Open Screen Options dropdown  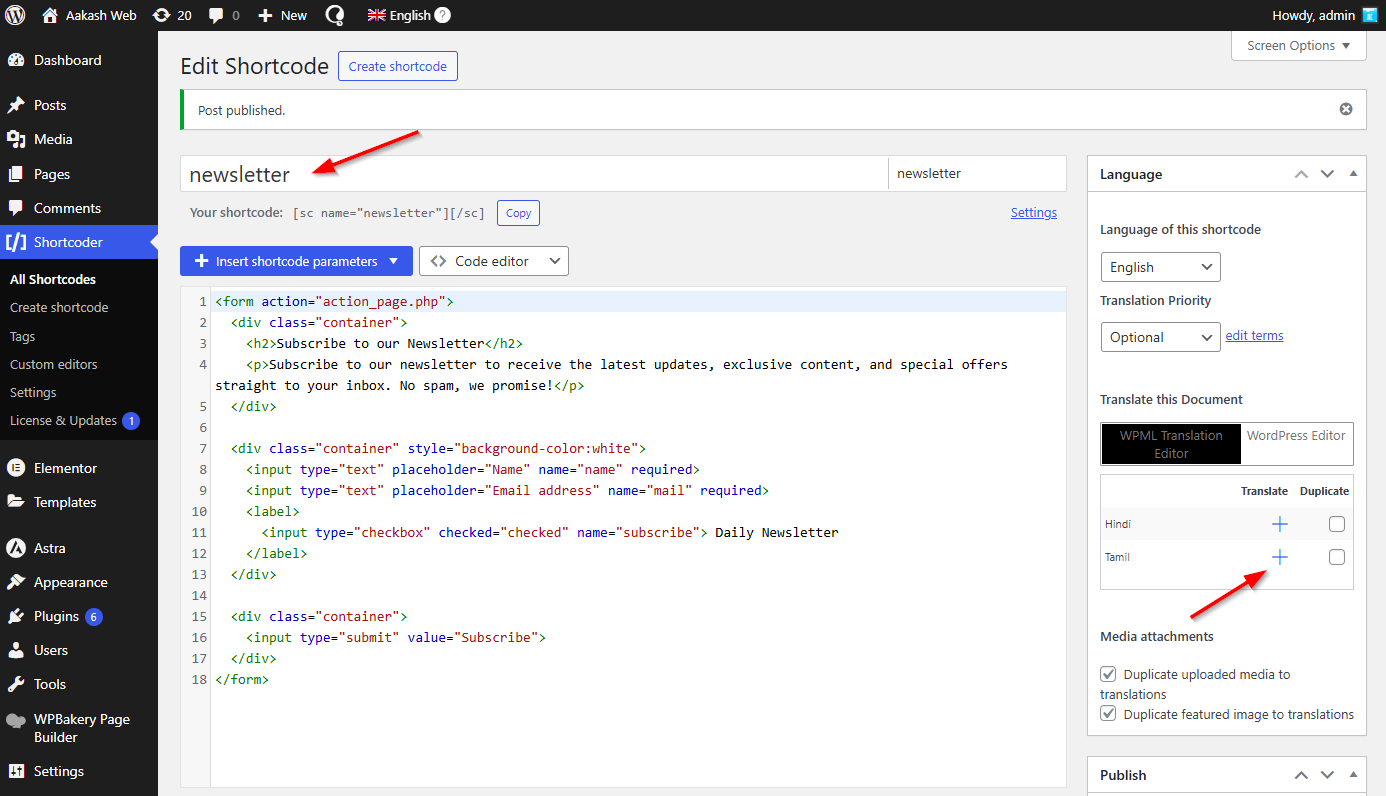[1298, 45]
